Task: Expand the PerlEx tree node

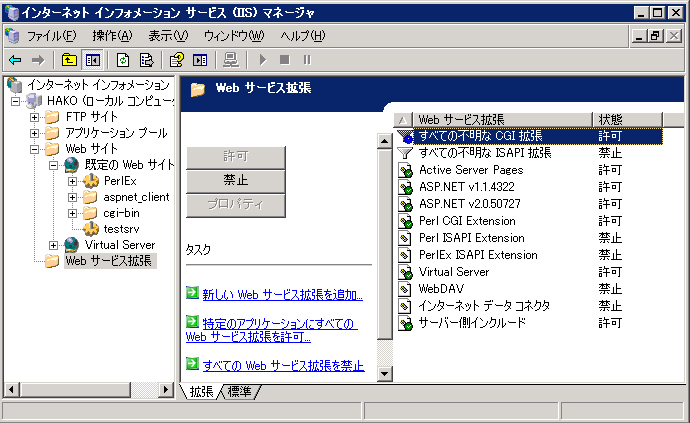Action: [72, 181]
